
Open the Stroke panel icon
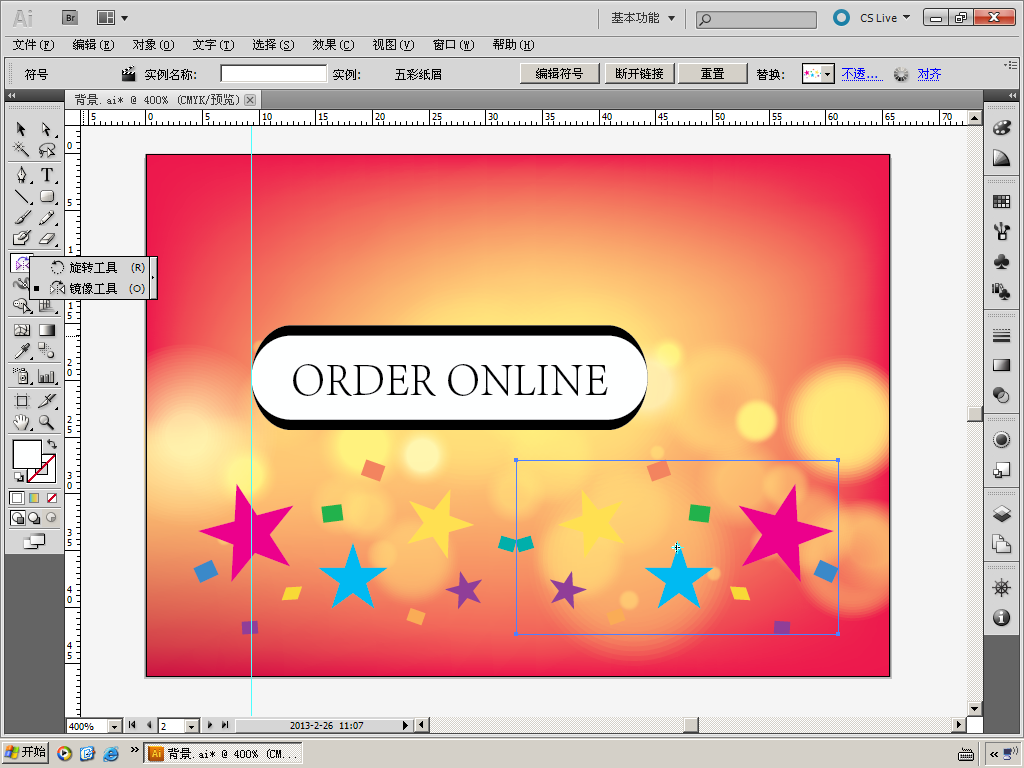click(1001, 336)
